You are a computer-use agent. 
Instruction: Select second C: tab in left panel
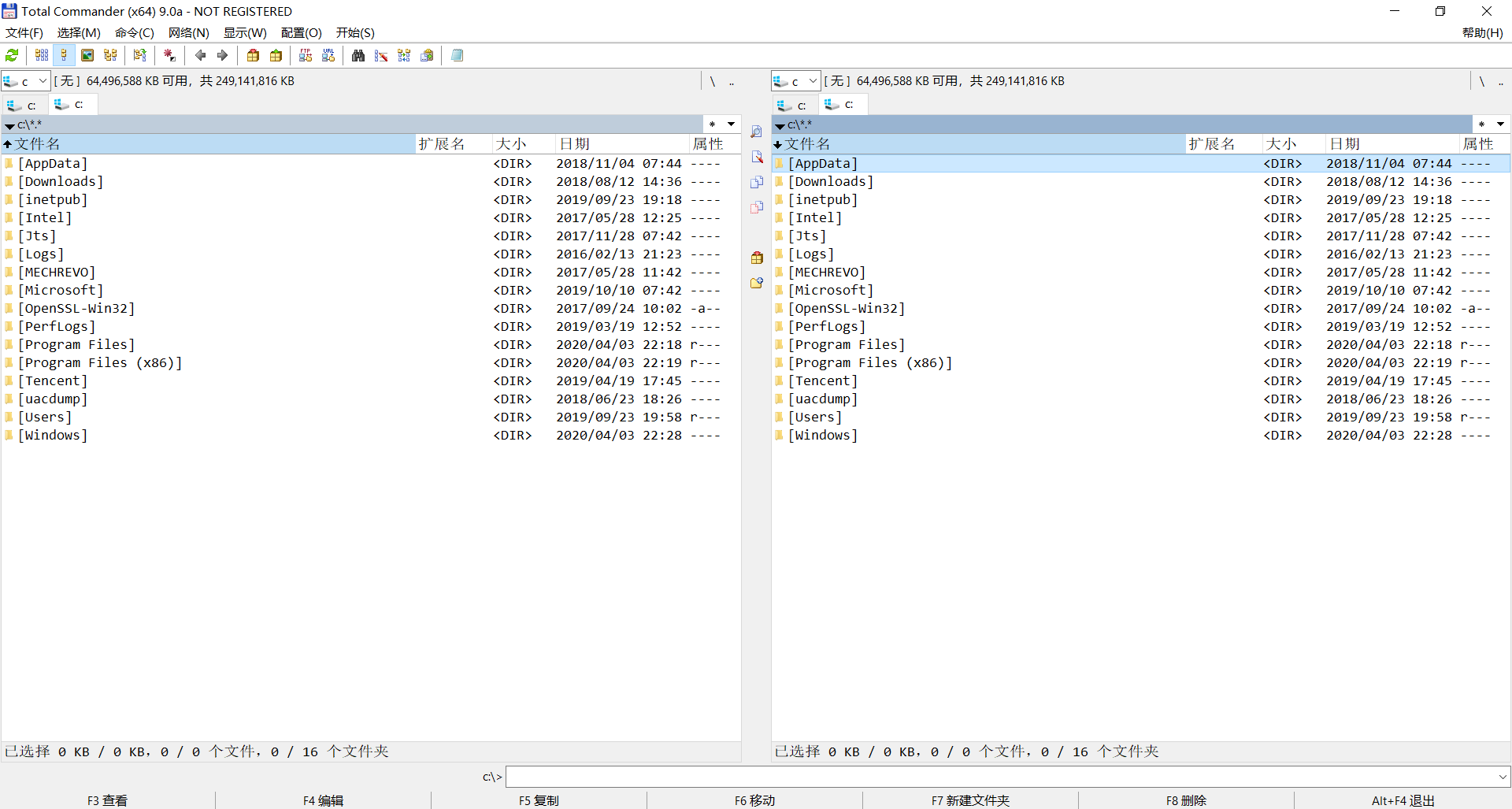[72, 105]
